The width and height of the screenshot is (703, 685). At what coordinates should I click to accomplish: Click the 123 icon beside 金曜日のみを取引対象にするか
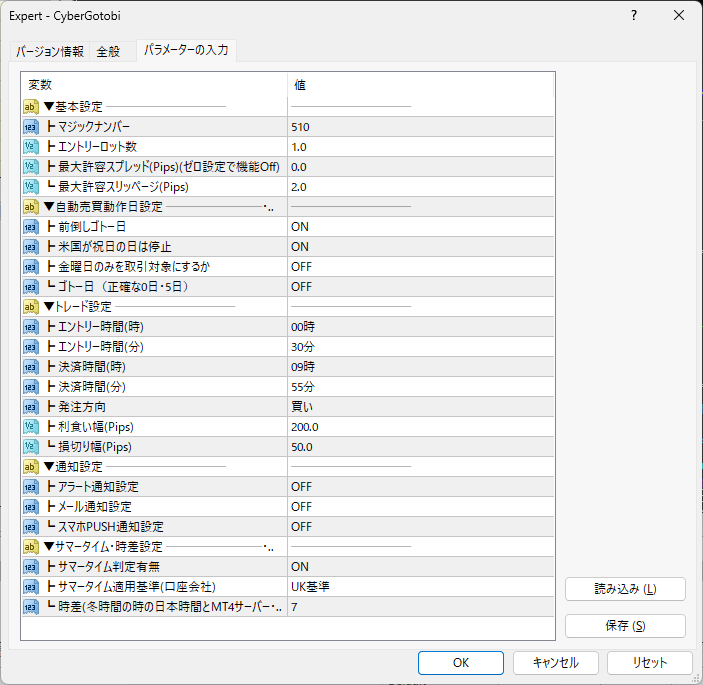tap(30, 267)
